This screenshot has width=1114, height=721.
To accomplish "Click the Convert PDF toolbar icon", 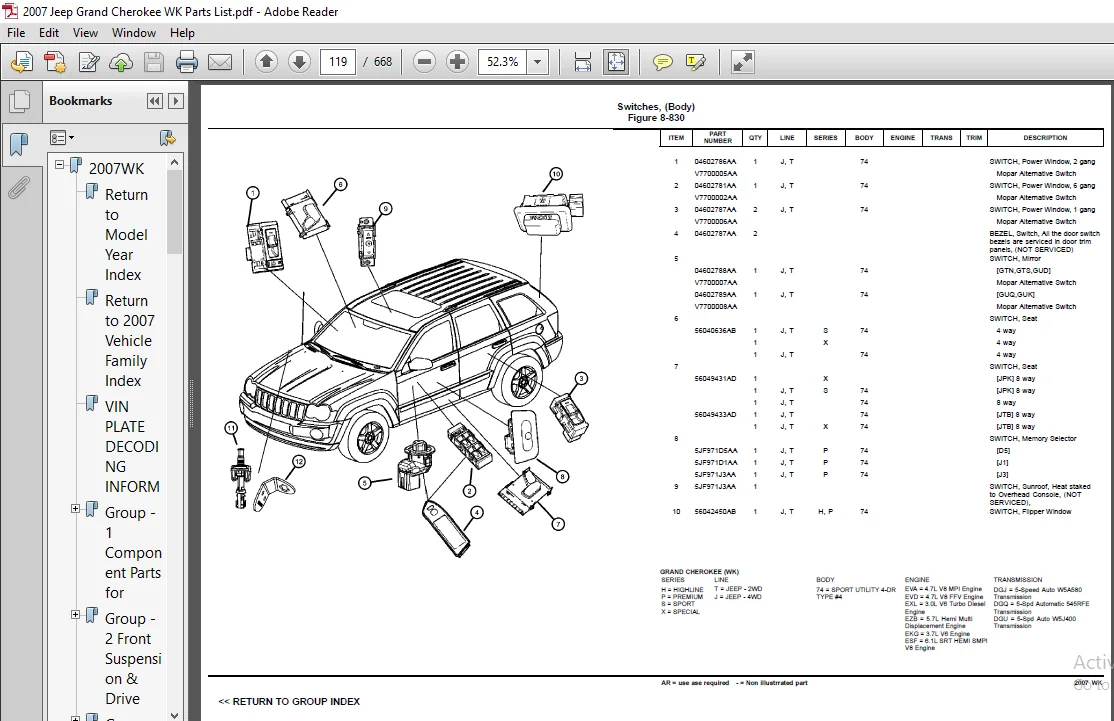I will (x=55, y=63).
